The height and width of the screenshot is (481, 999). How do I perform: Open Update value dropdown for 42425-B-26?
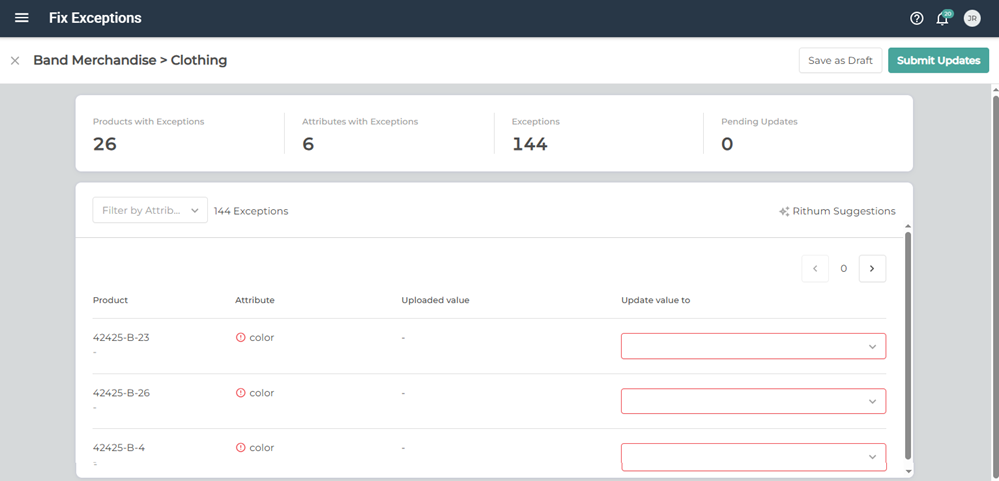753,401
